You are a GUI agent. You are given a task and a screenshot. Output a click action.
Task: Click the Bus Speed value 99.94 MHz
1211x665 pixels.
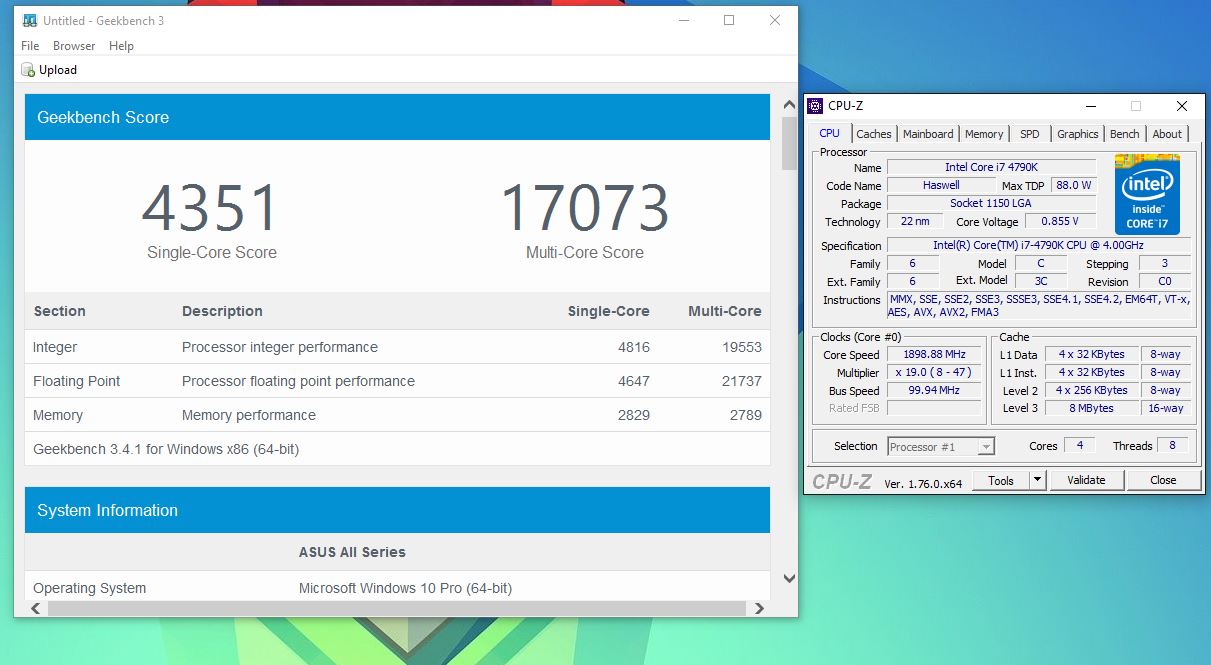935,390
